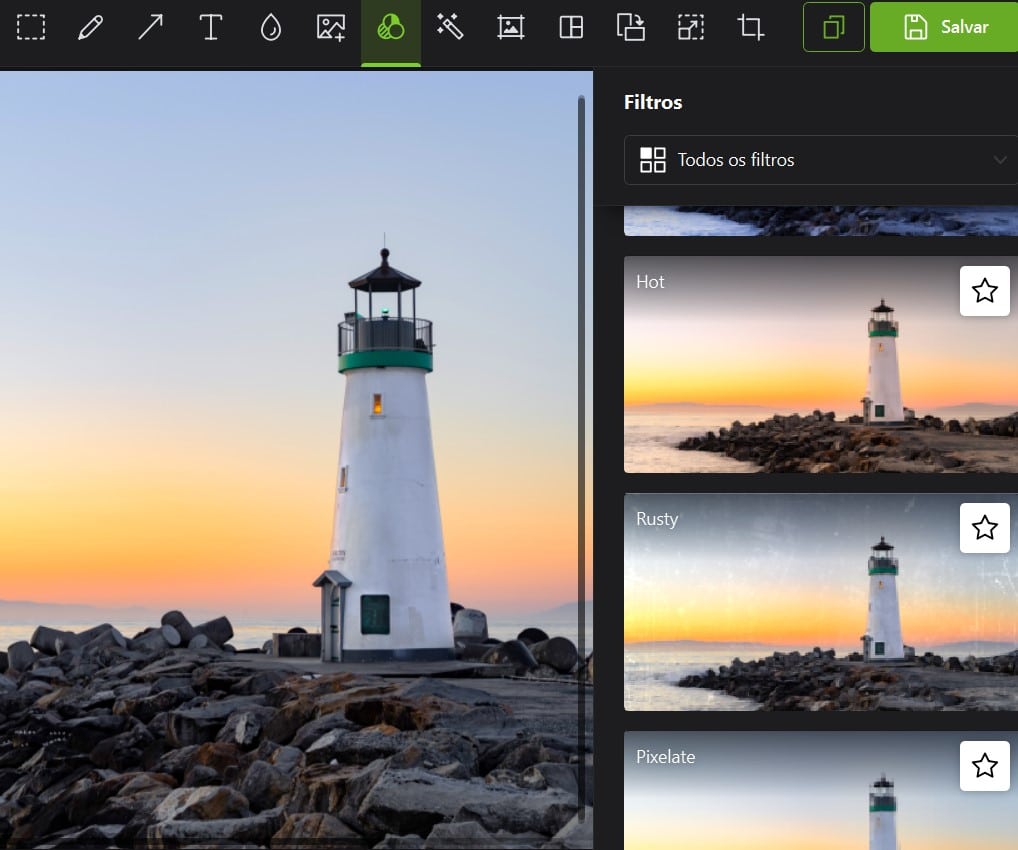
Task: Open the resize image tool
Action: pyautogui.click(x=691, y=27)
